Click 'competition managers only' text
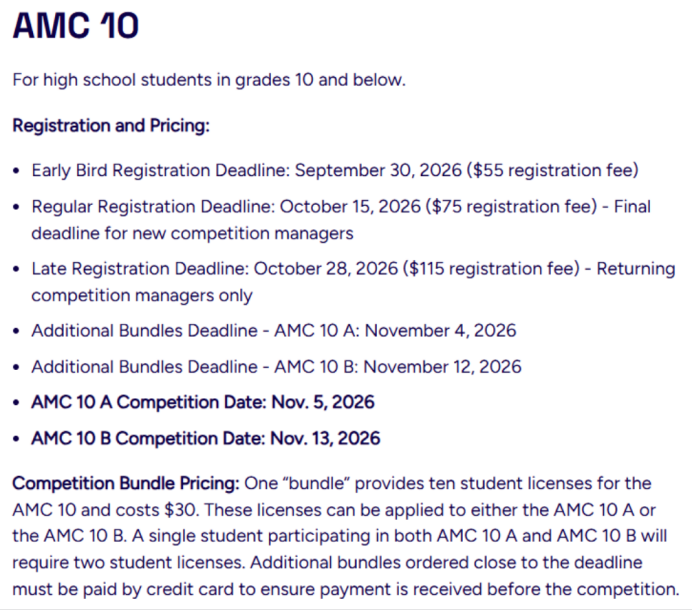 point(142,295)
